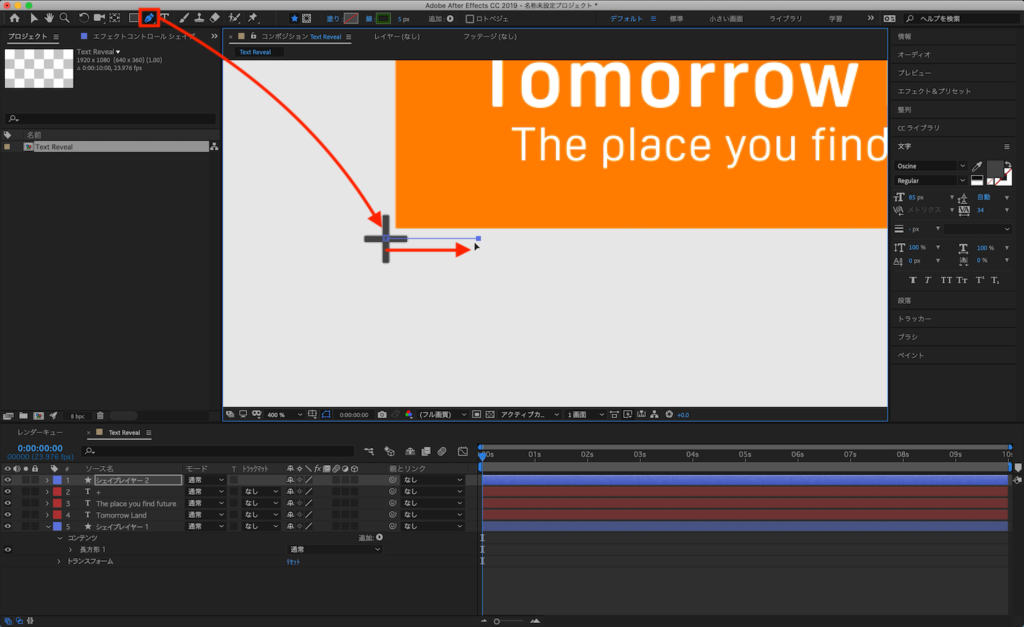1024x627 pixels.
Task: Select the Home icon in the toolbar
Action: click(14, 18)
